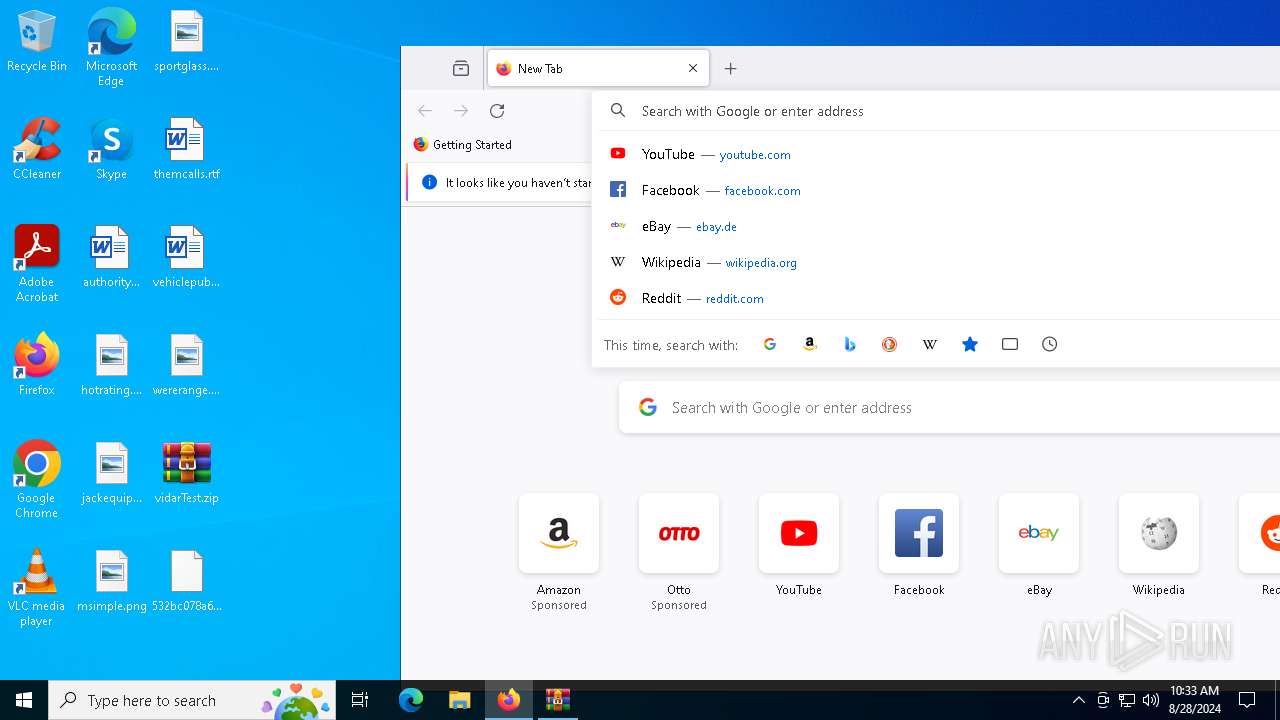Go forward in Firefox

461,111
